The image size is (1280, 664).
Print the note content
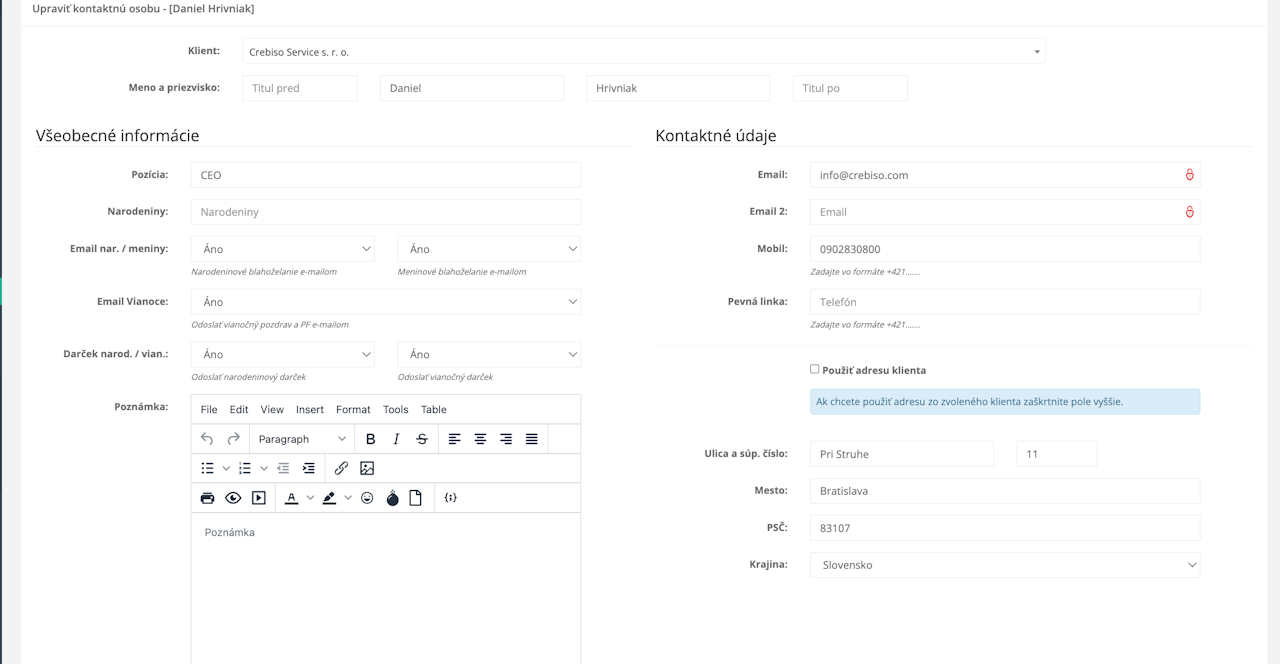click(207, 498)
